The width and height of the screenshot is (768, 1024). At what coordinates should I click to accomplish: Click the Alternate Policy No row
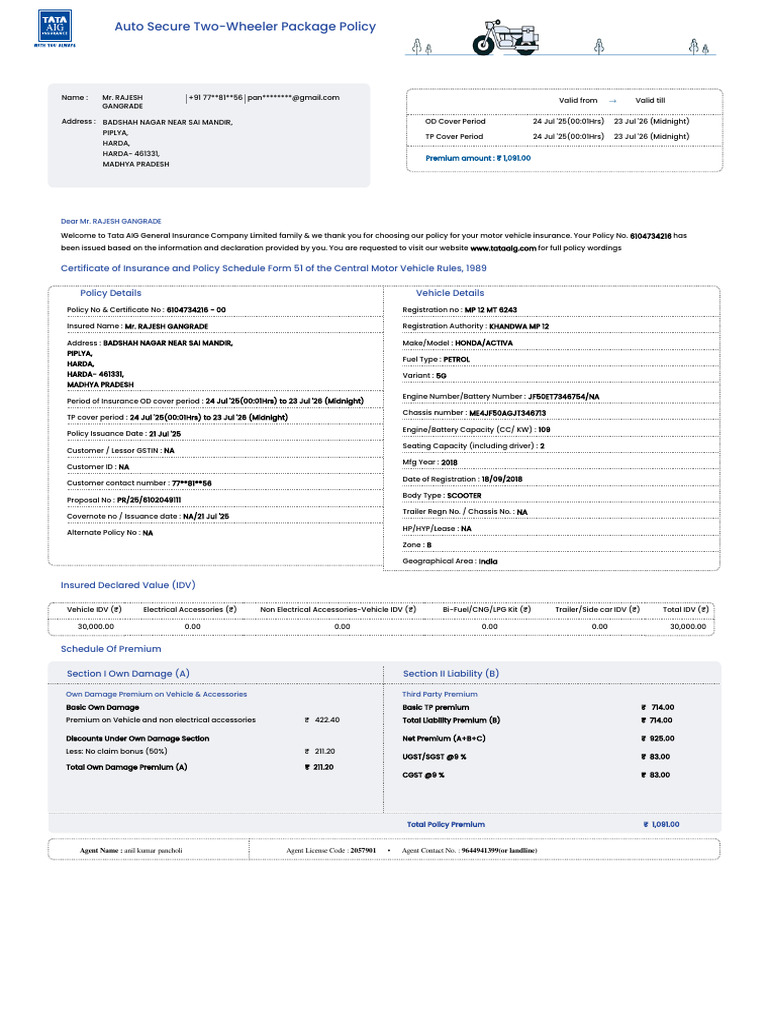click(x=110, y=533)
